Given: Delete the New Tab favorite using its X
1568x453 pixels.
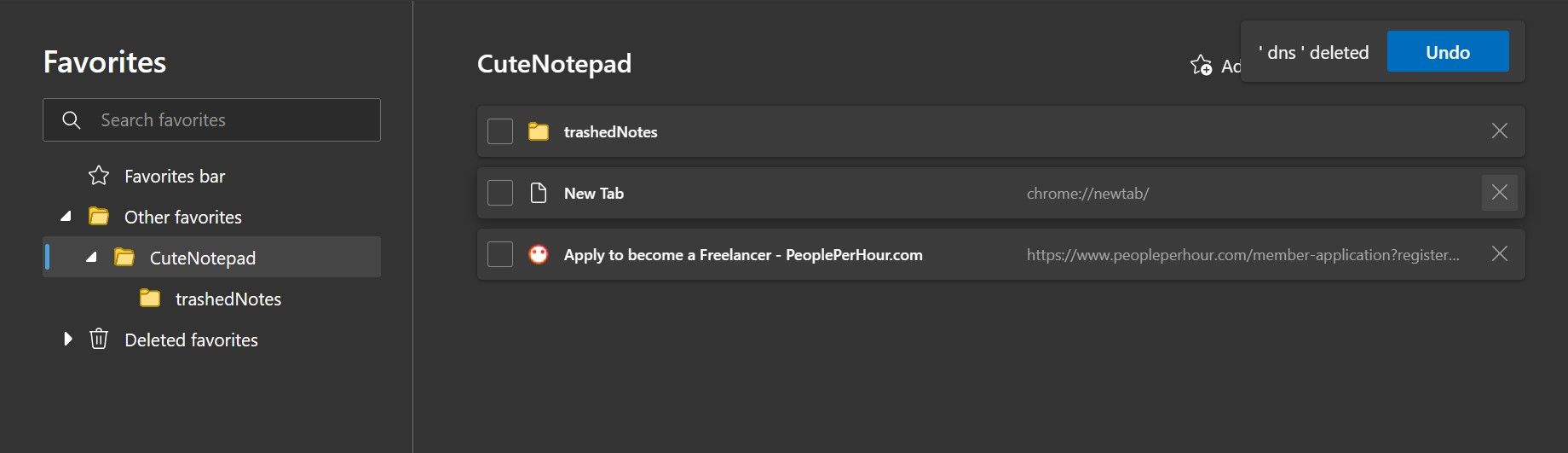Looking at the screenshot, I should [x=1499, y=193].
